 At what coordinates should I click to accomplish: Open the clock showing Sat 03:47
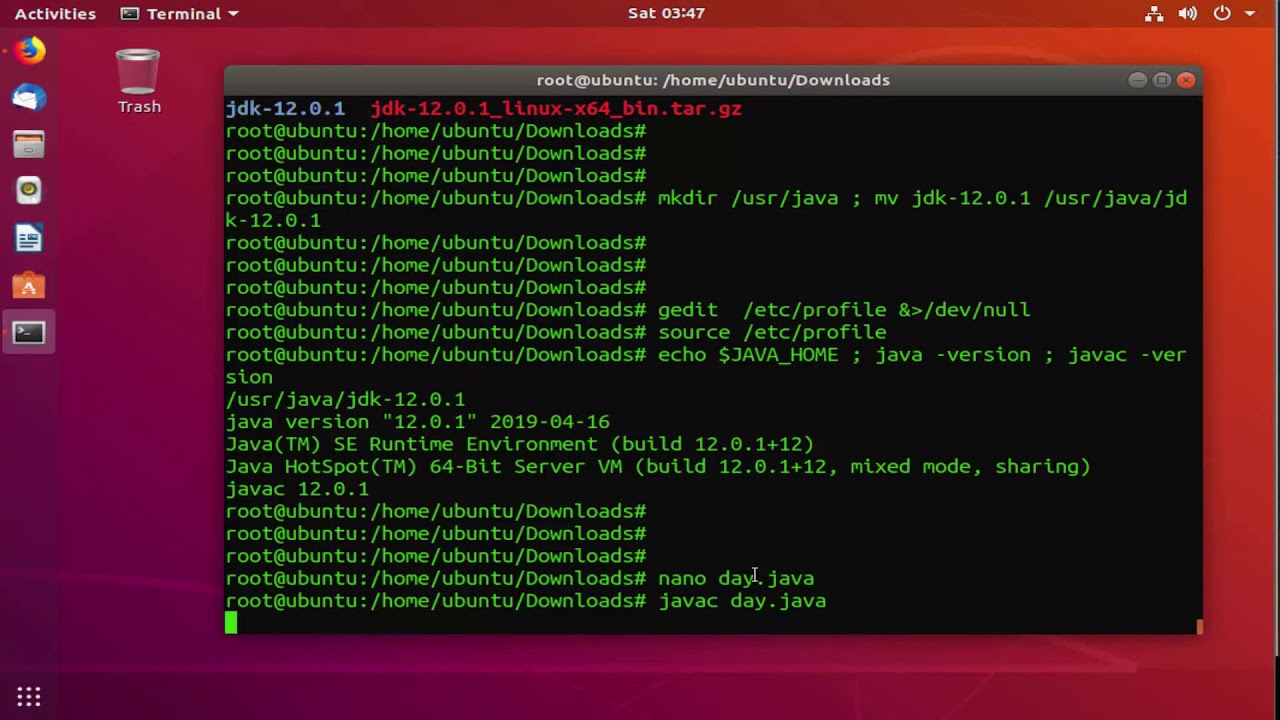pyautogui.click(x=666, y=14)
